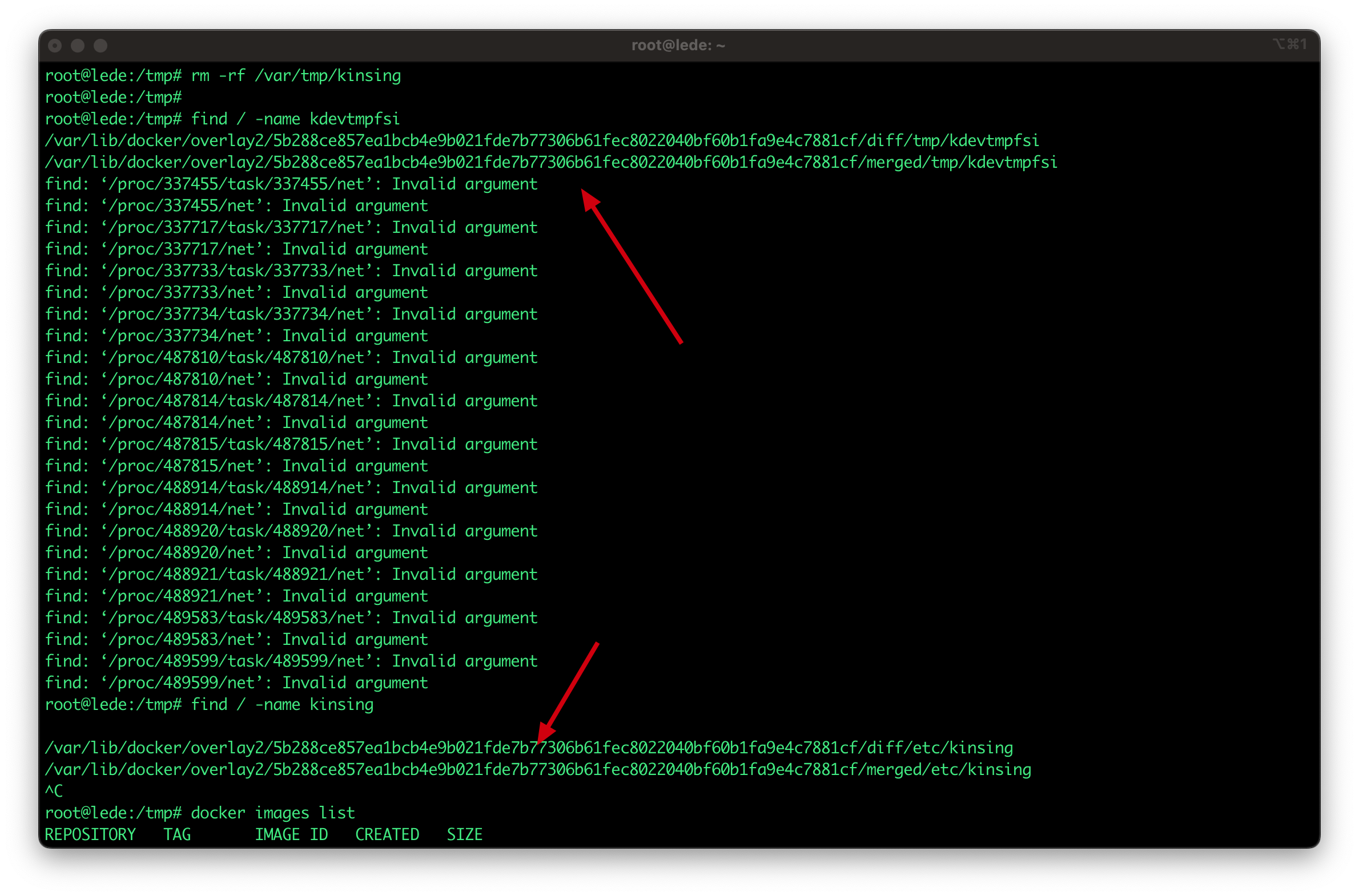Click the rm -rf /var/tmp/kinsing command
The width and height of the screenshot is (1359, 896).
(x=296, y=76)
